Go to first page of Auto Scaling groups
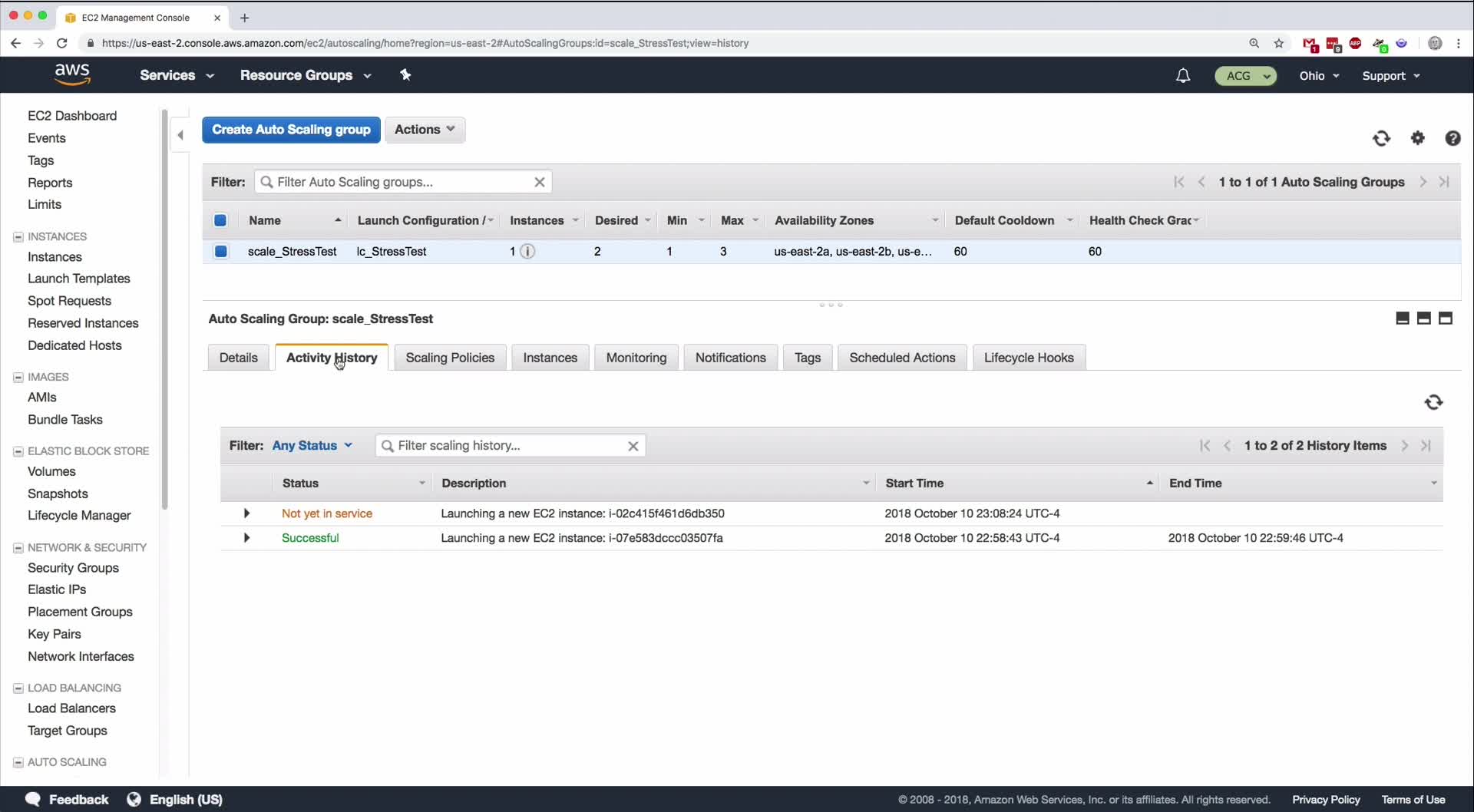1474x812 pixels. click(x=1179, y=182)
